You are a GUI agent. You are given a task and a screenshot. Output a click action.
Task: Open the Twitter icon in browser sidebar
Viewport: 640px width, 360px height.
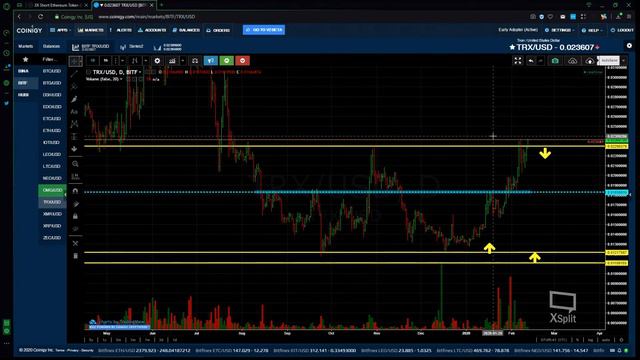coord(6,103)
